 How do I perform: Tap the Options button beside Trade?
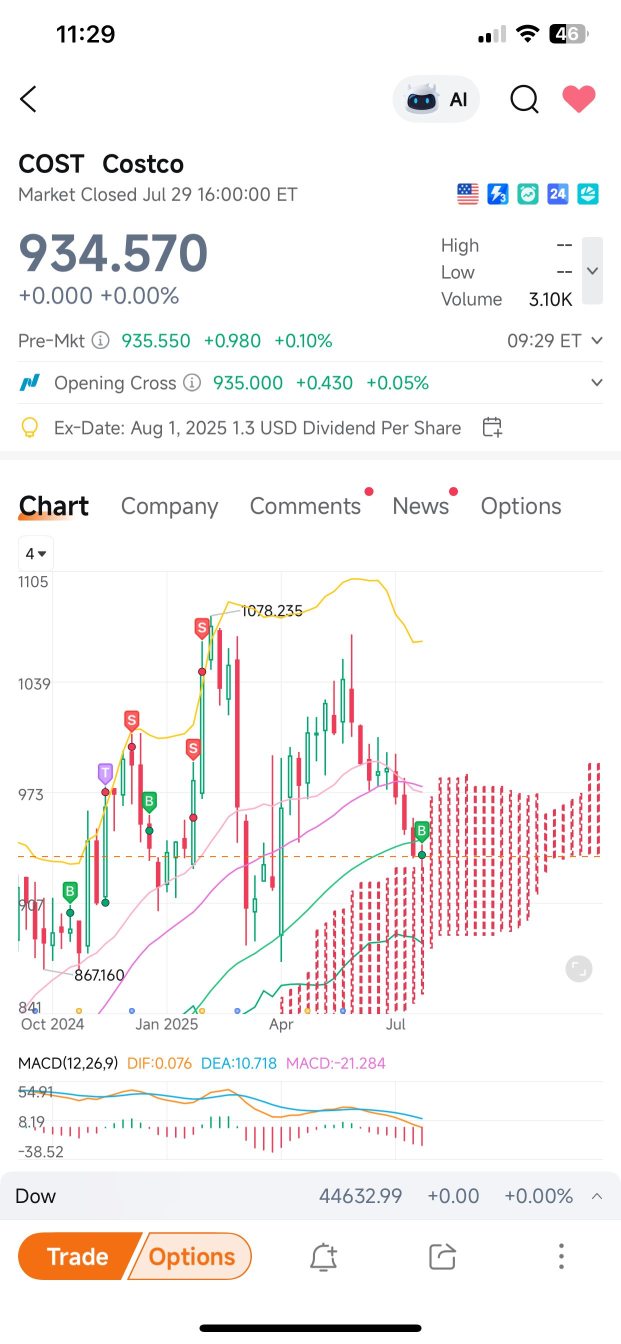click(x=192, y=1256)
